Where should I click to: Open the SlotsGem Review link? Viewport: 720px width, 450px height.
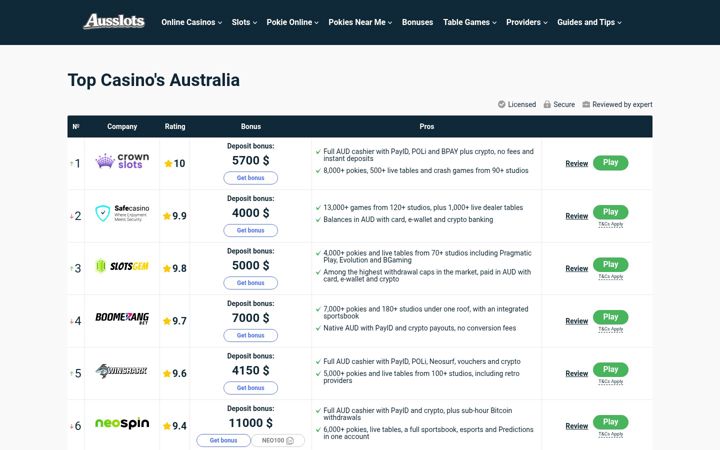point(577,269)
